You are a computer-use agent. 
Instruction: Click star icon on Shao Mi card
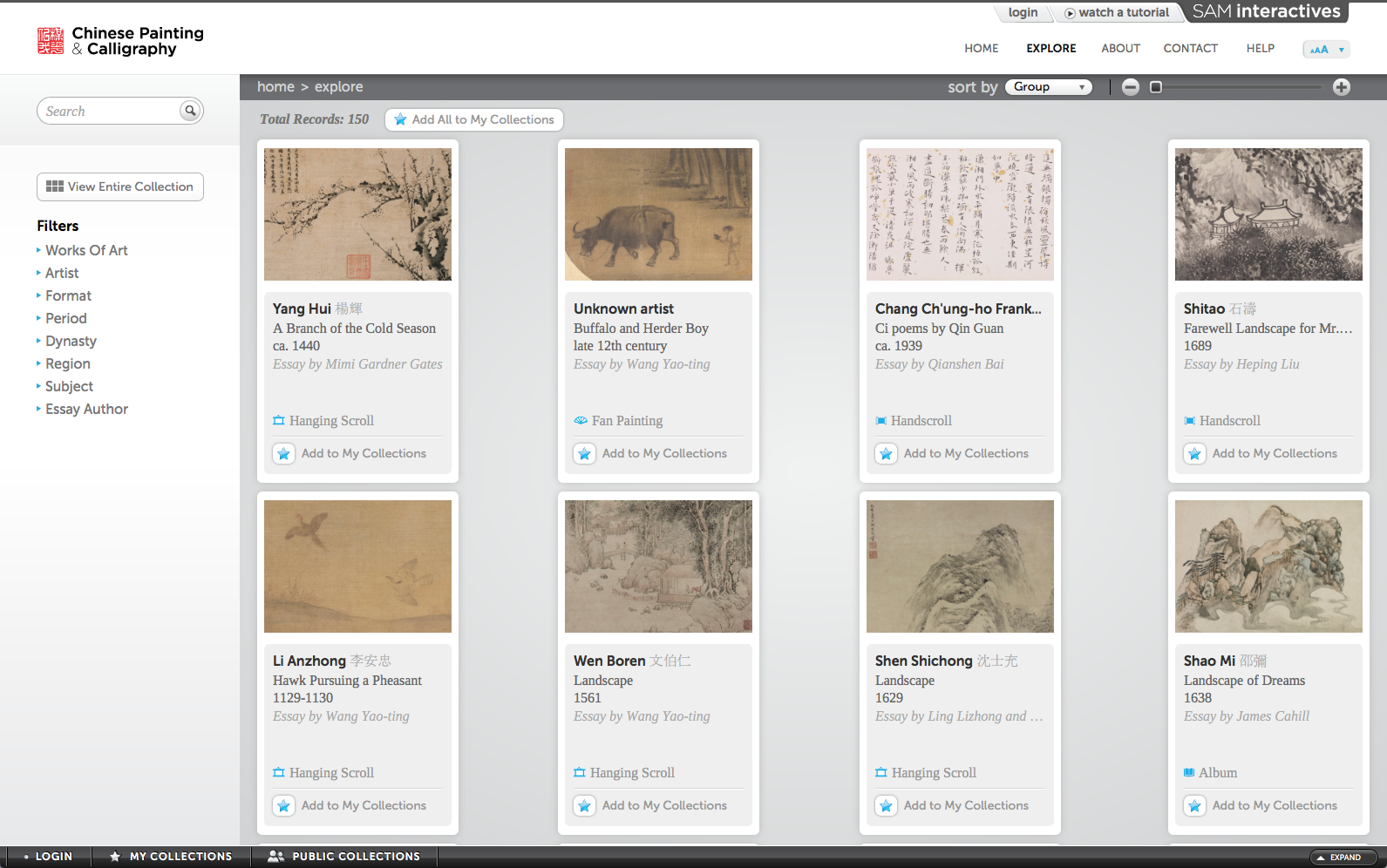point(1194,806)
